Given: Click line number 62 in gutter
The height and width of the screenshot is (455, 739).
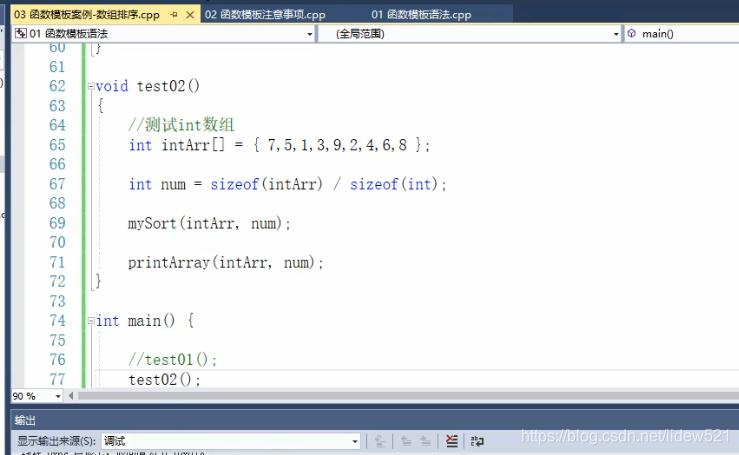Looking at the screenshot, I should click(57, 86).
